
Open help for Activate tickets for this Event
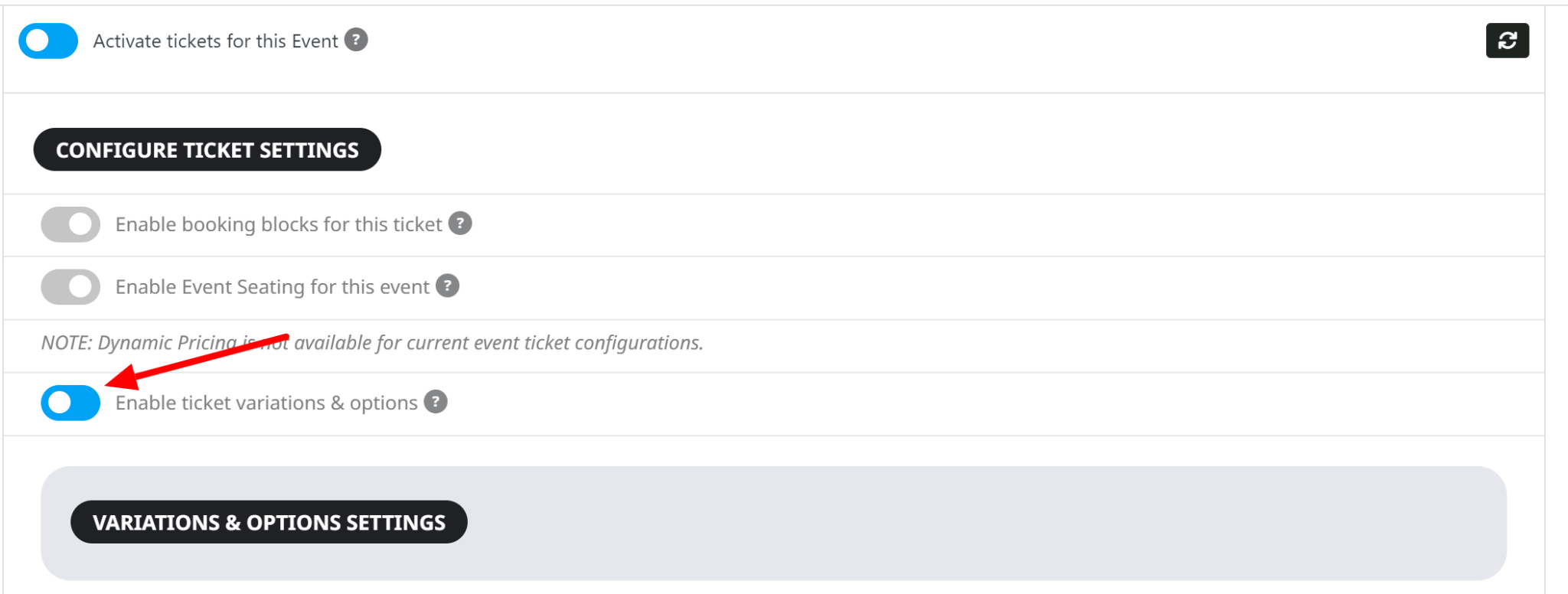pos(357,40)
